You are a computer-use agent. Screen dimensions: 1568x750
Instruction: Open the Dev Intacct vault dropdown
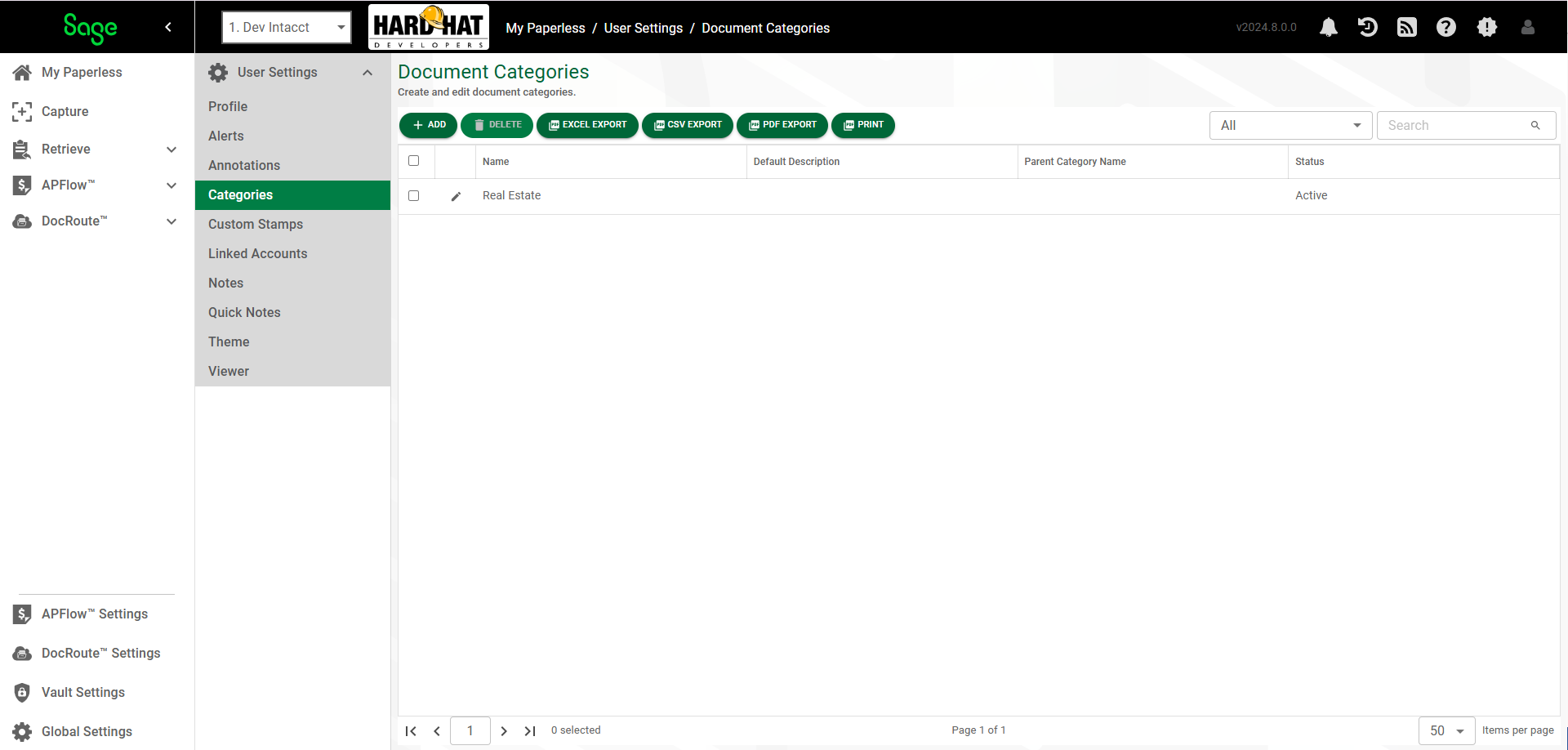tap(287, 27)
